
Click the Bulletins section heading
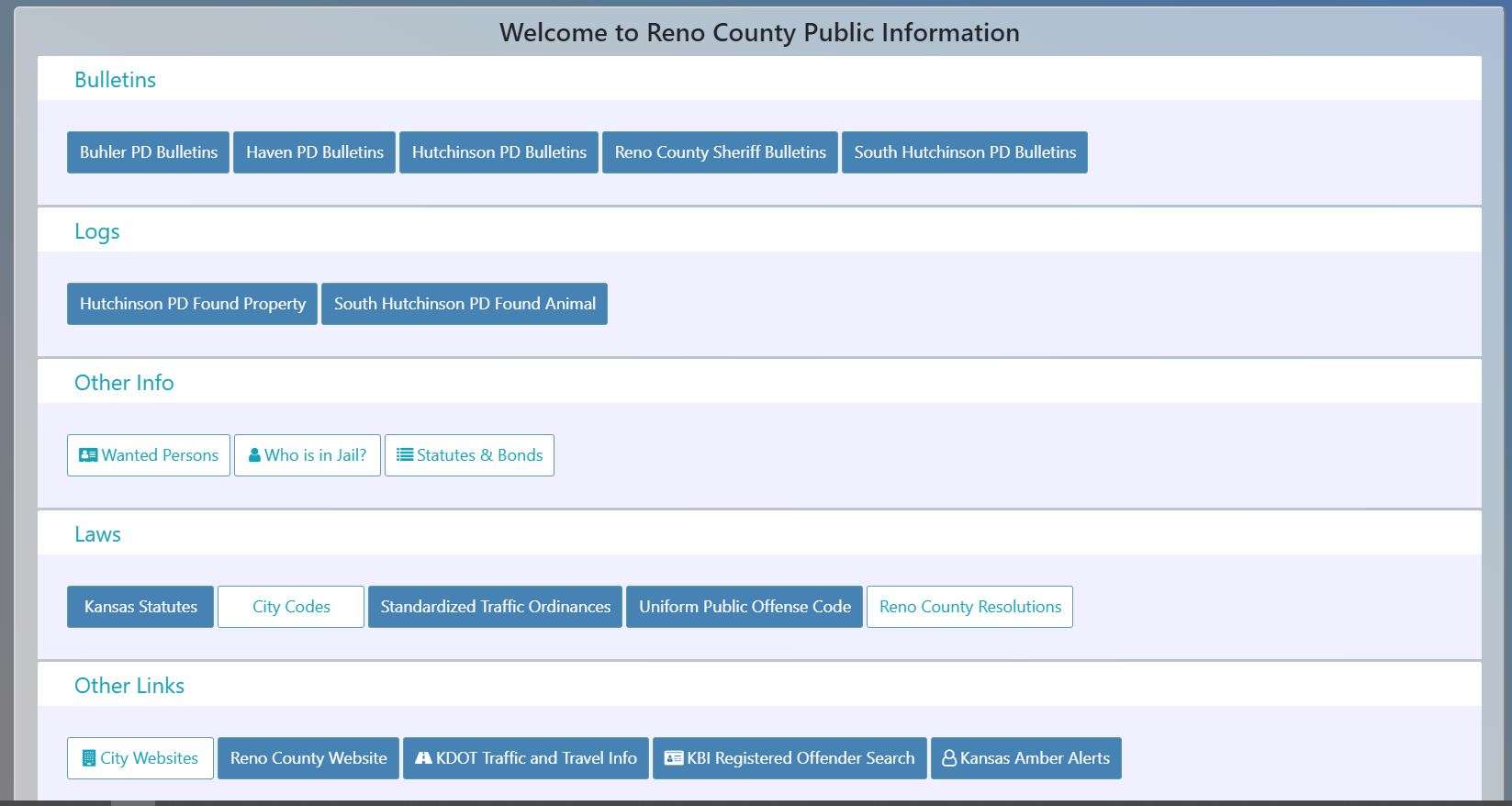pyautogui.click(x=115, y=80)
